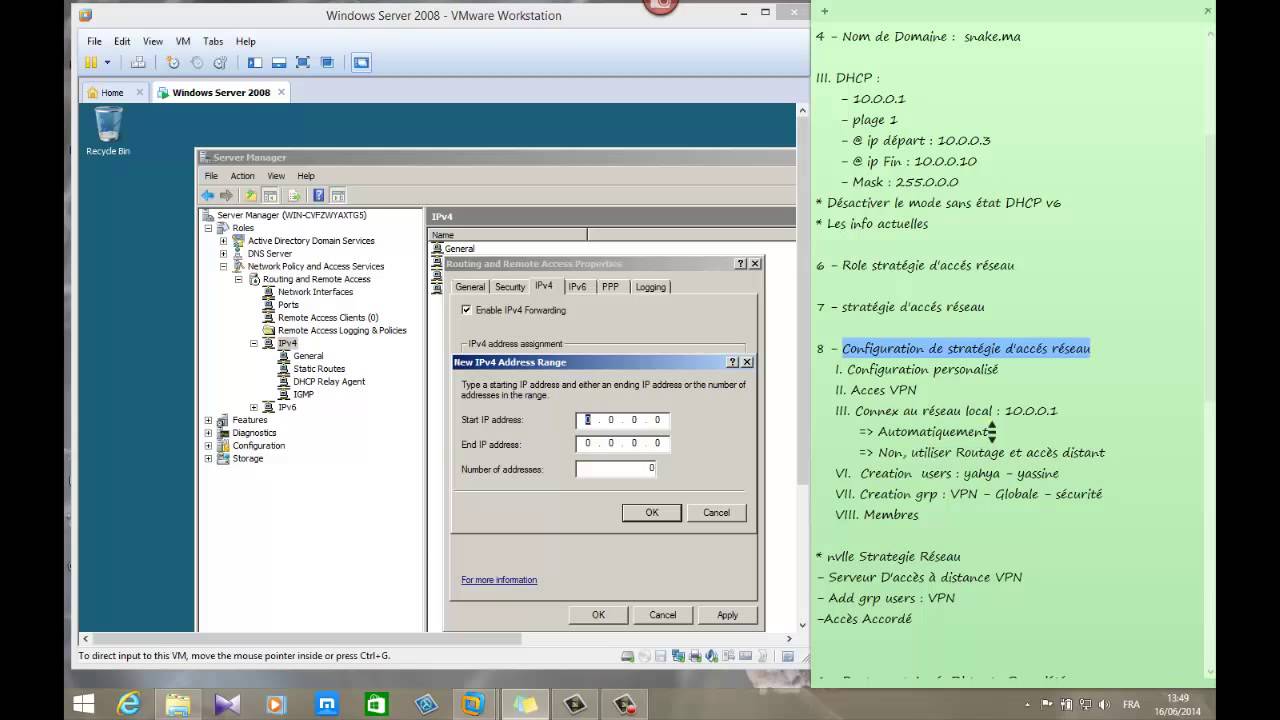Open Internet Explorer from the taskbar

[x=129, y=704]
